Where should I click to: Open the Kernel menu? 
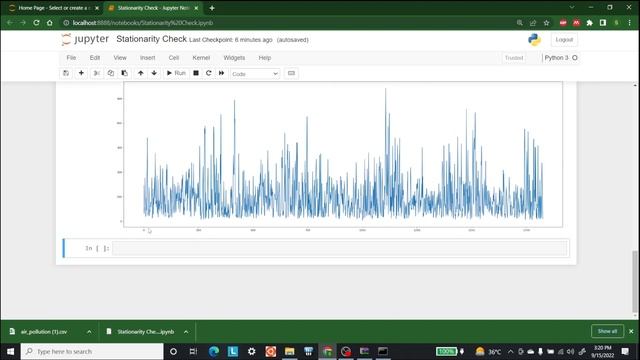(x=201, y=58)
